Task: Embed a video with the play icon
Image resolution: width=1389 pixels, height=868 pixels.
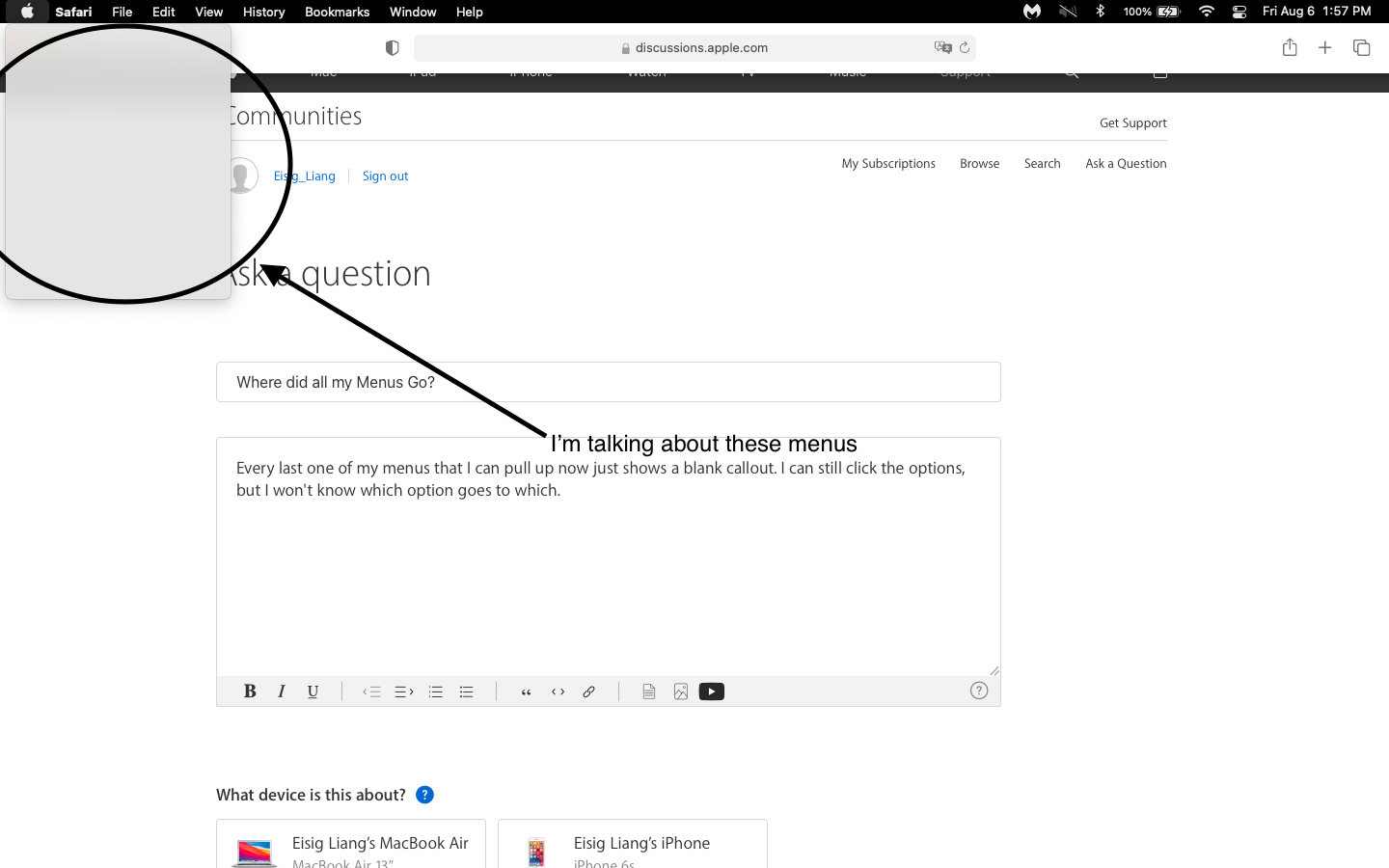Action: (712, 692)
